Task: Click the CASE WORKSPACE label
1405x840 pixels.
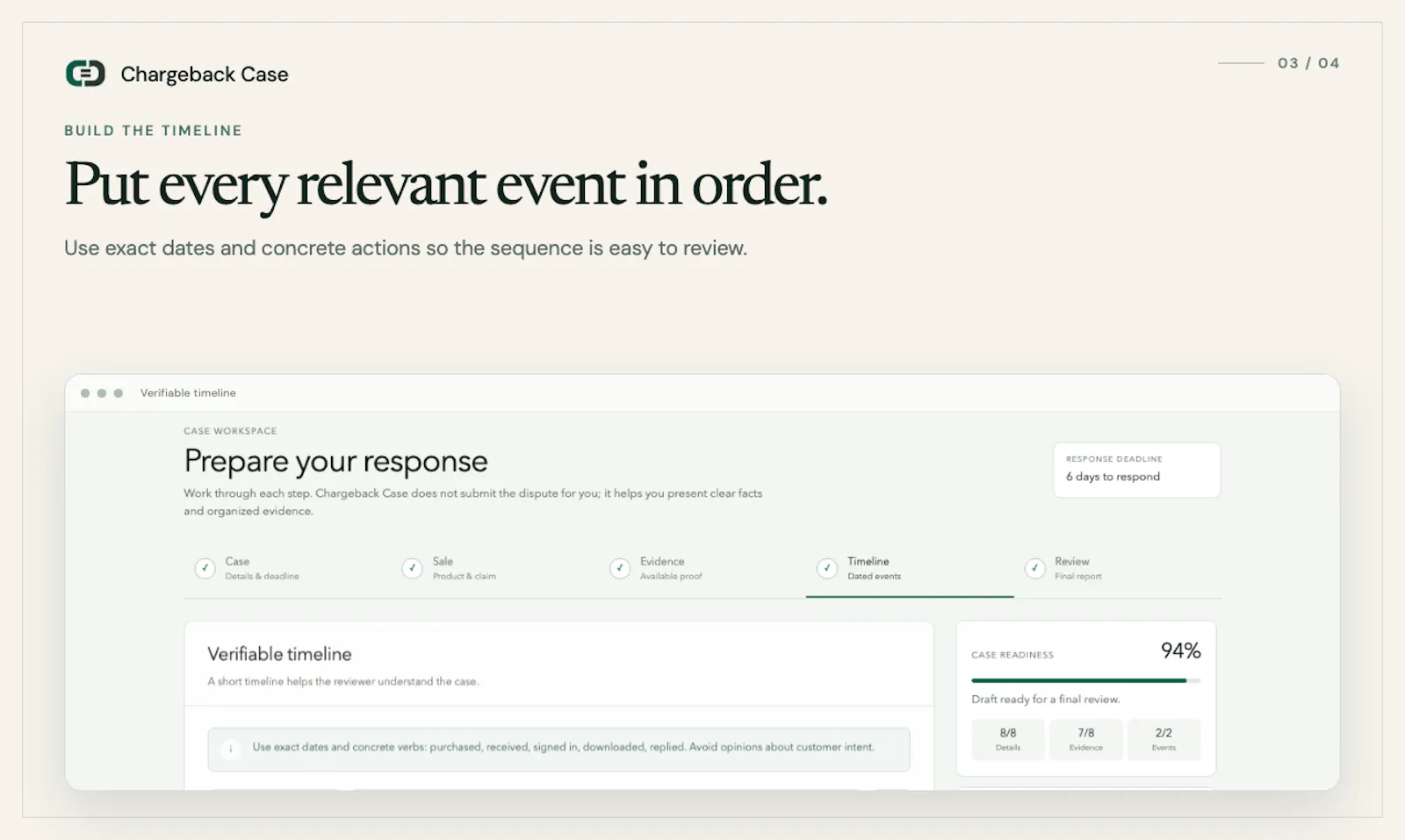Action: tap(230, 431)
